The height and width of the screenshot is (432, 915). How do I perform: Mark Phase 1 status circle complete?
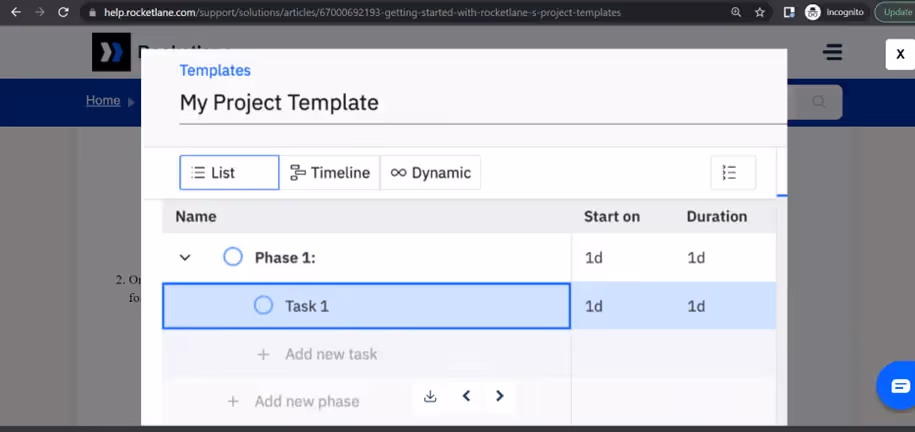(x=233, y=257)
